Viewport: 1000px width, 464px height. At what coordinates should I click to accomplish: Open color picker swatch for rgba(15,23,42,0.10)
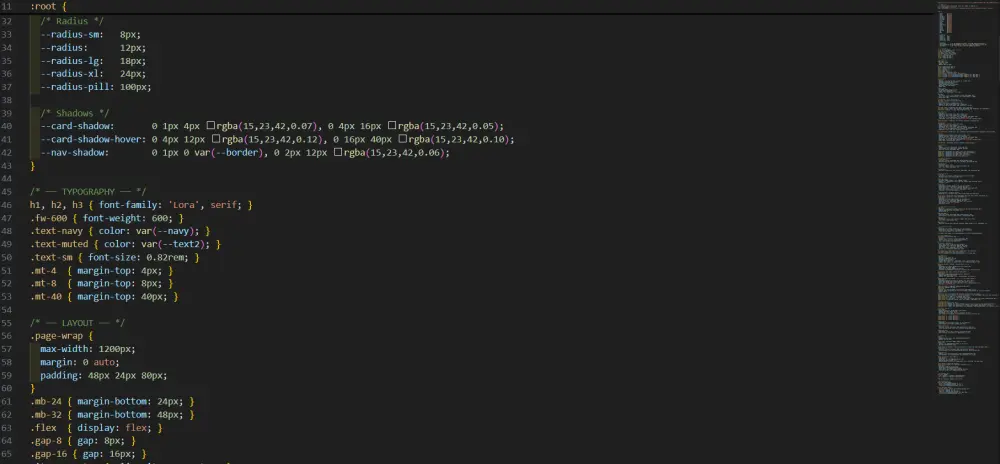(403, 140)
